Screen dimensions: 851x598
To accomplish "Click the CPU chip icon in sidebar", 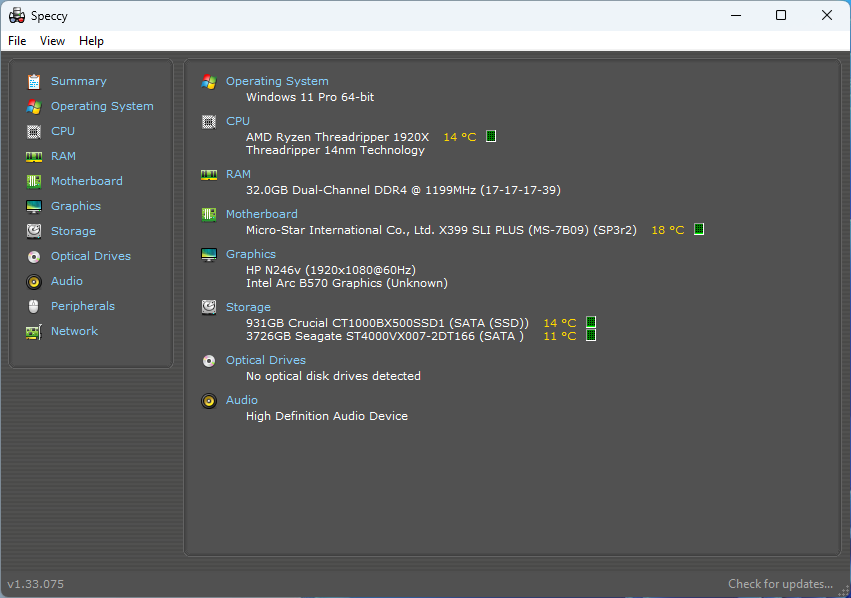I will [x=34, y=131].
